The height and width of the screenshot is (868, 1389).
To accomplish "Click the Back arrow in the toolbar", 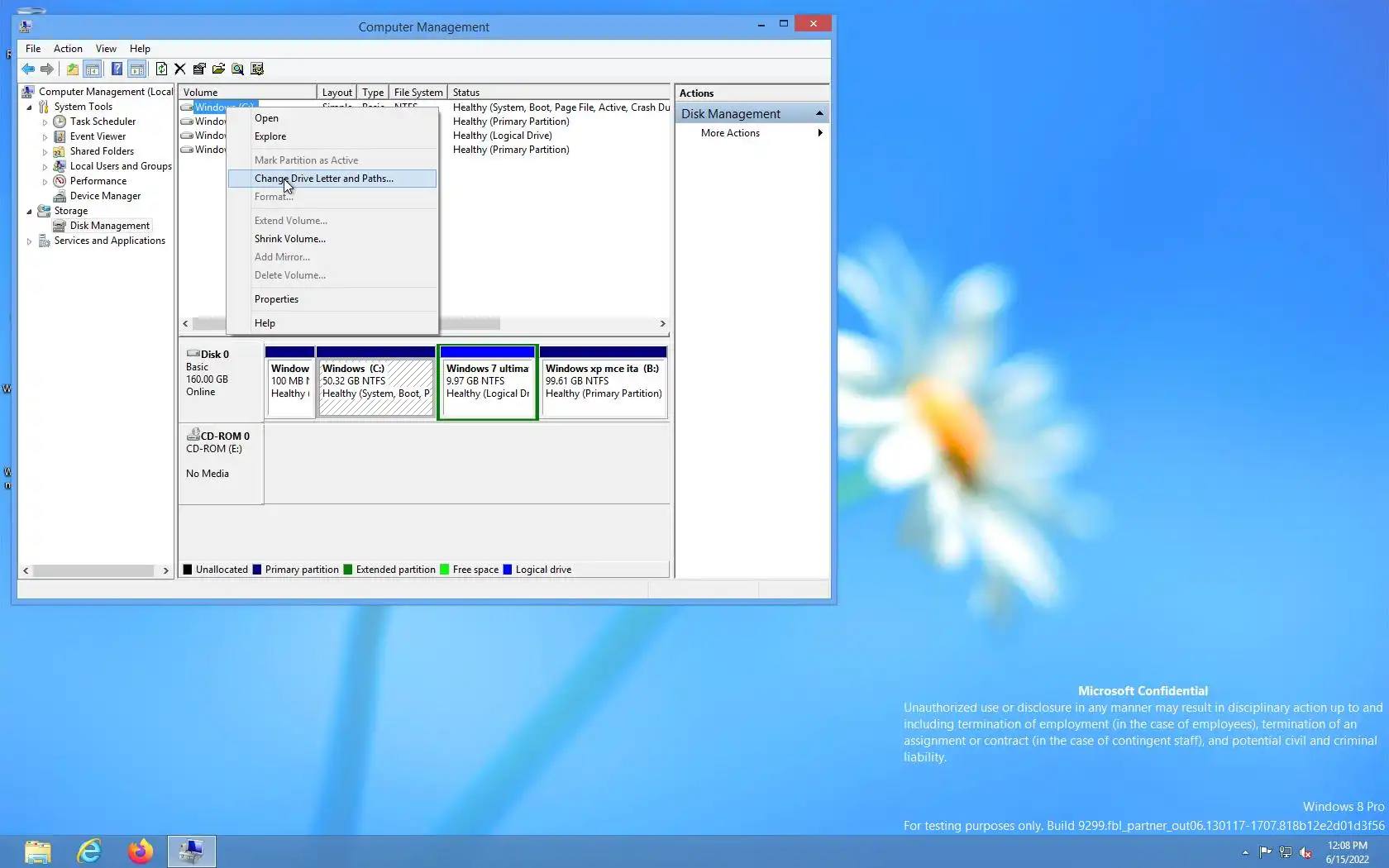I will click(x=28, y=69).
